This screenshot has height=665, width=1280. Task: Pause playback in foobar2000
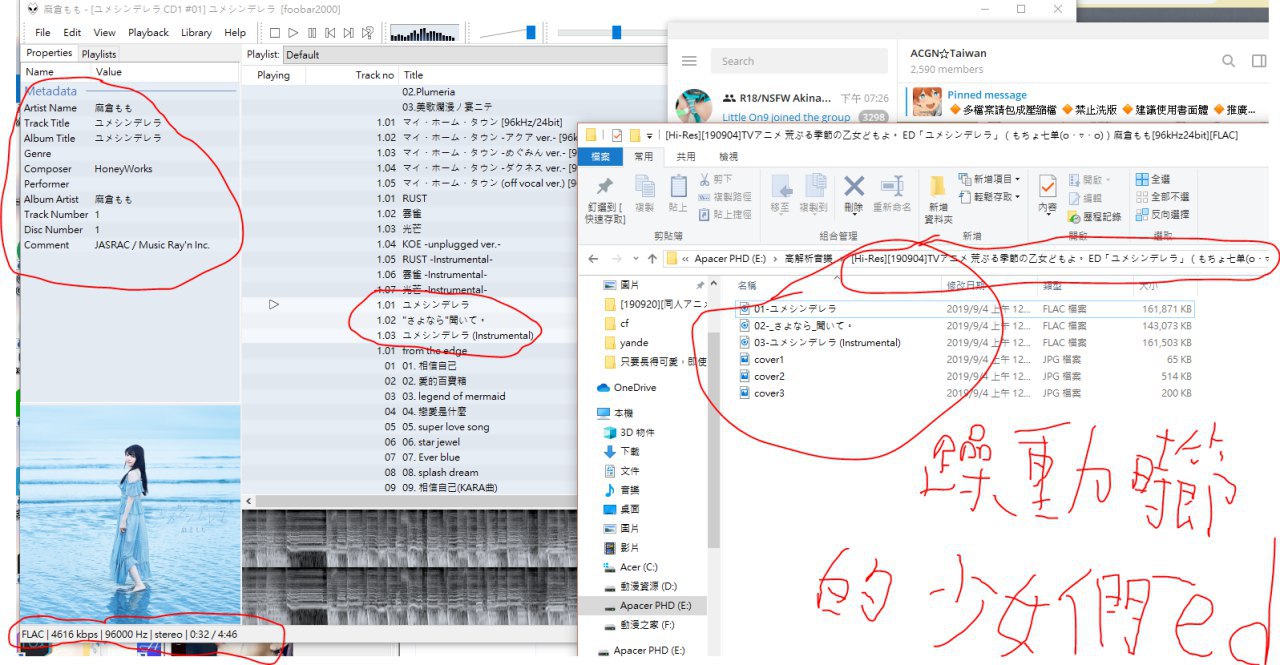click(312, 33)
